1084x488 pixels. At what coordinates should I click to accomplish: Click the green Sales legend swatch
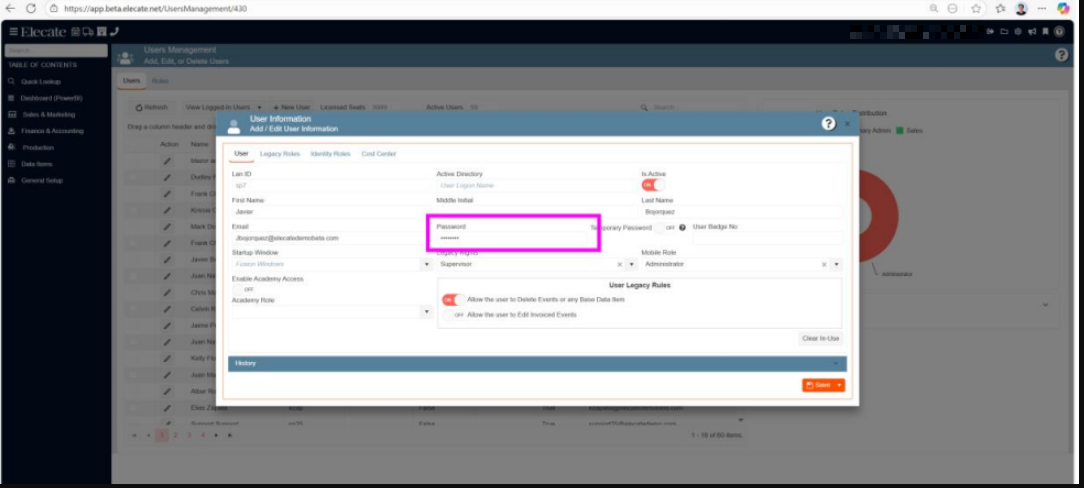(x=900, y=131)
